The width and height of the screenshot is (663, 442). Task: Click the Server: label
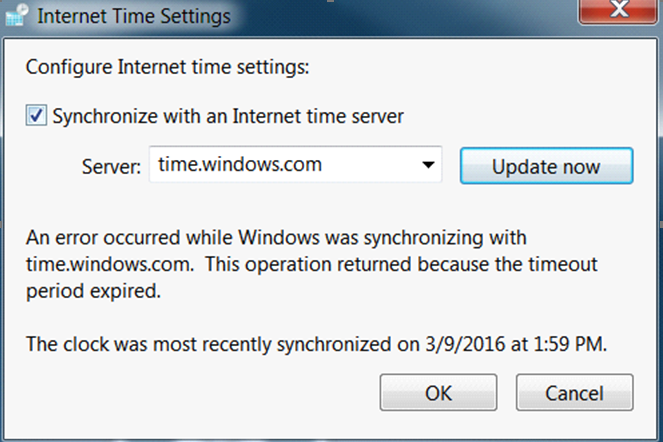[x=111, y=167]
